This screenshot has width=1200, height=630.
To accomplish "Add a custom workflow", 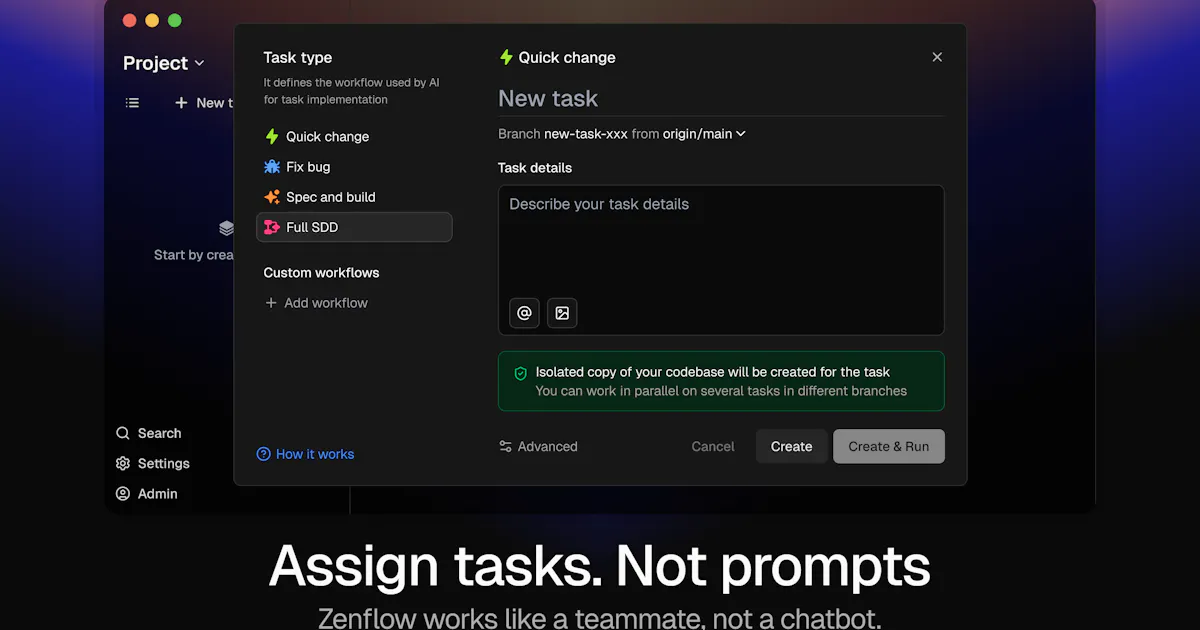I will pyautogui.click(x=316, y=303).
